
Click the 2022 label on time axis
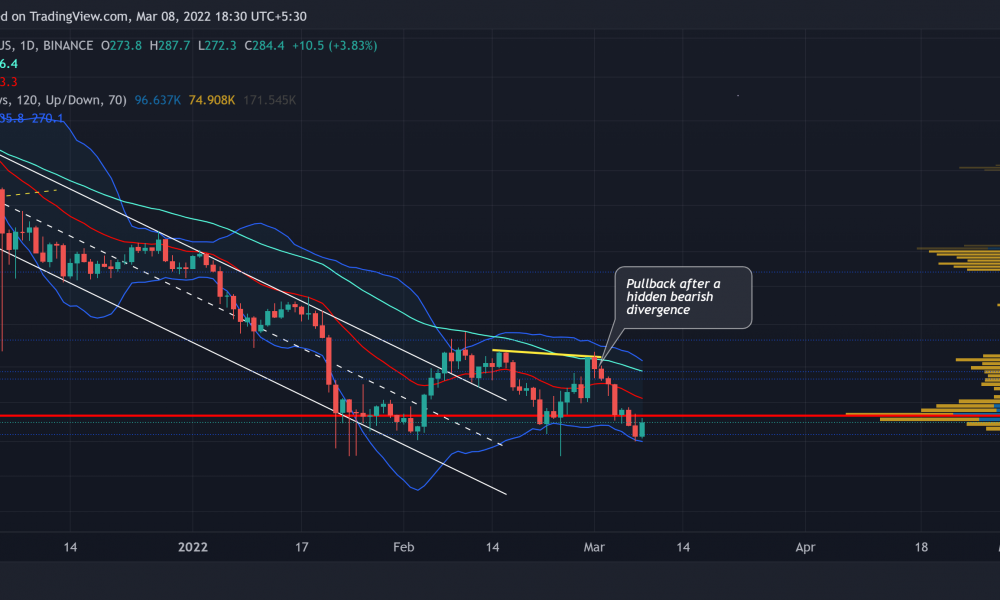click(x=193, y=547)
